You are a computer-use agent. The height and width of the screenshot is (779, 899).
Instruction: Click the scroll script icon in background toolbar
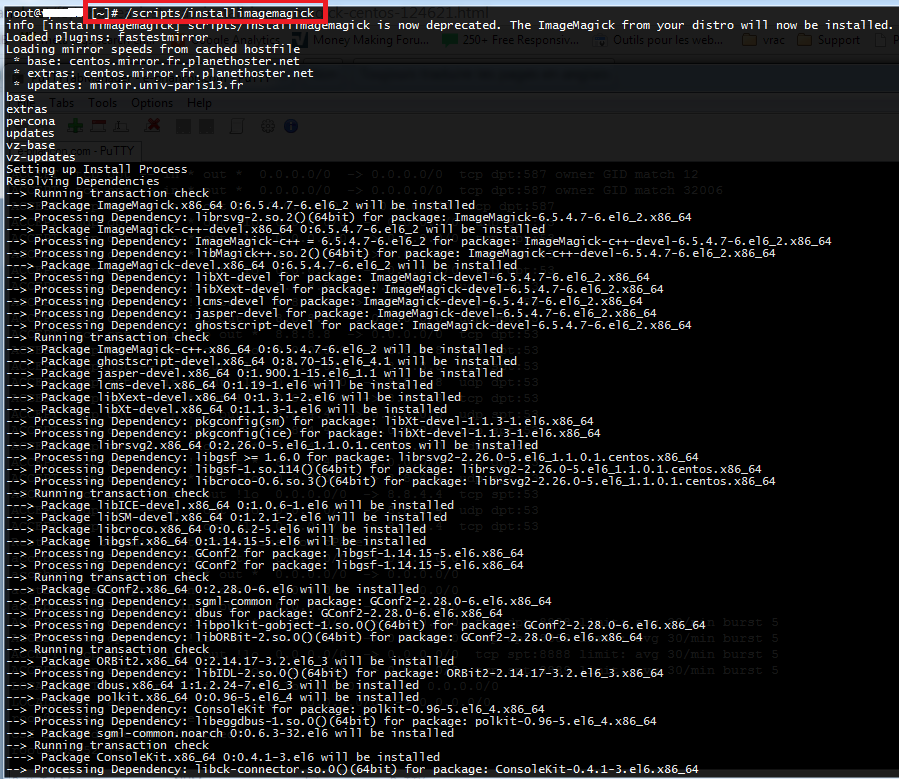point(237,126)
